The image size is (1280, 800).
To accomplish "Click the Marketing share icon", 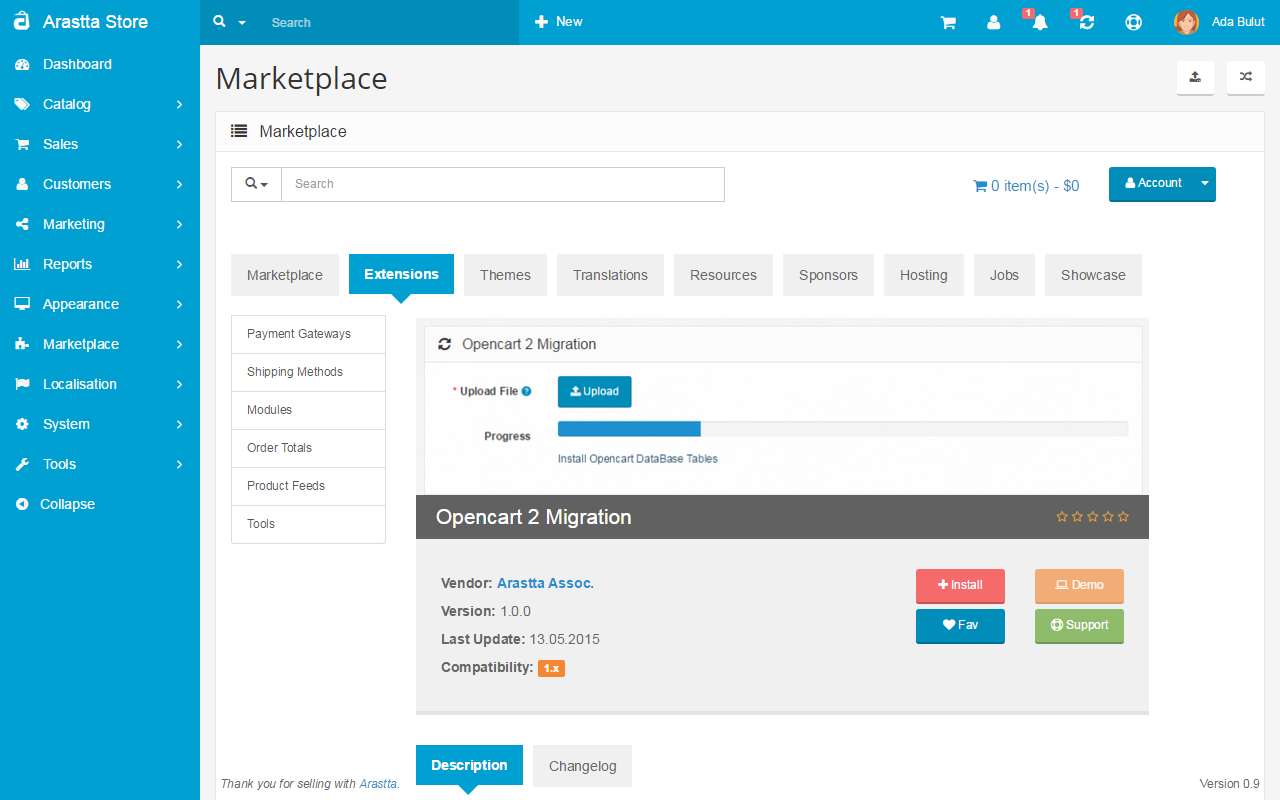I will [x=22, y=224].
